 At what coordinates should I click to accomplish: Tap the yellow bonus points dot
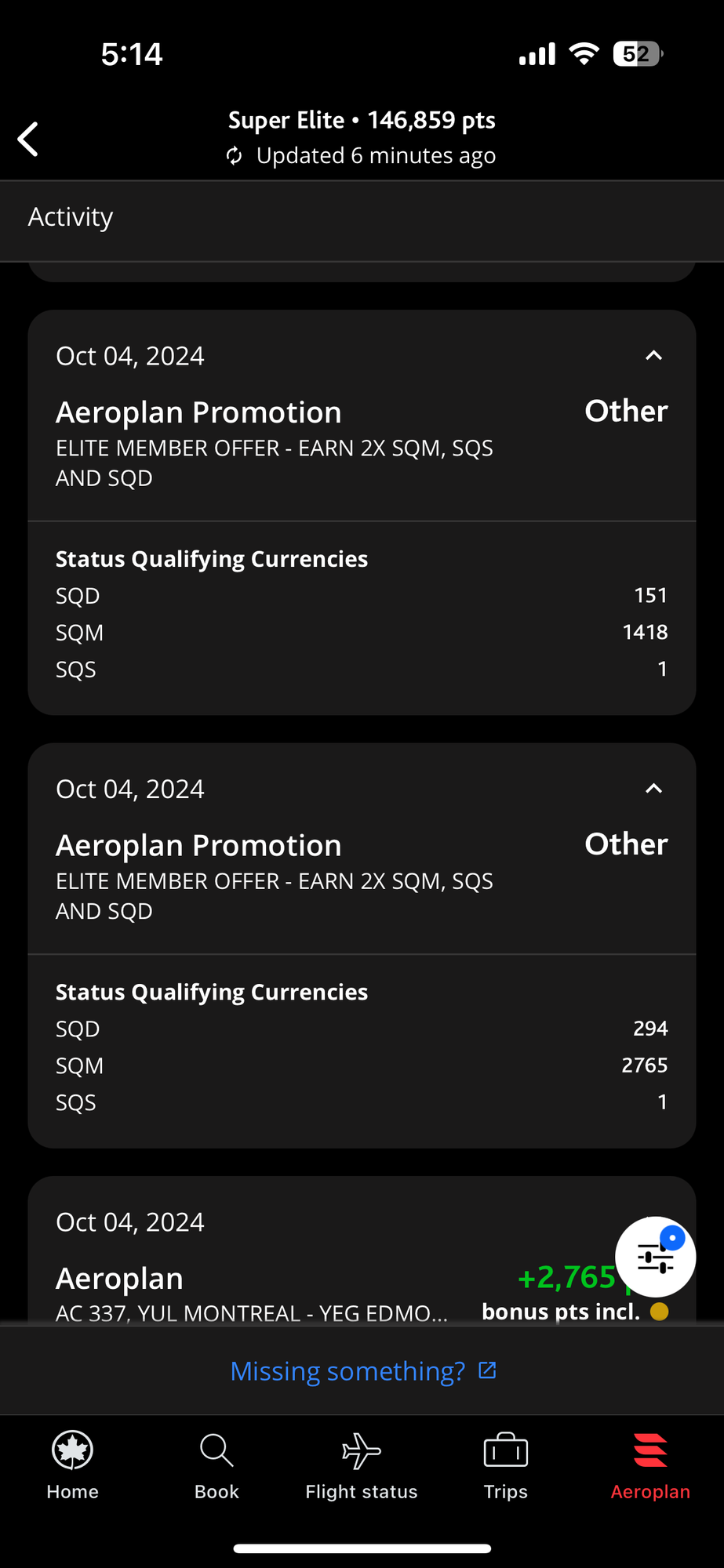(660, 1311)
